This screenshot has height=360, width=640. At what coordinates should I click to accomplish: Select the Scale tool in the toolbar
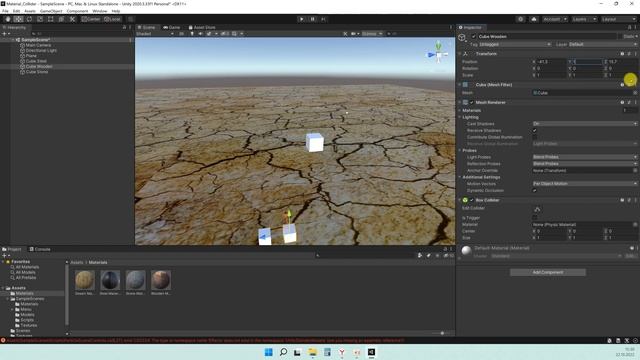point(40,19)
